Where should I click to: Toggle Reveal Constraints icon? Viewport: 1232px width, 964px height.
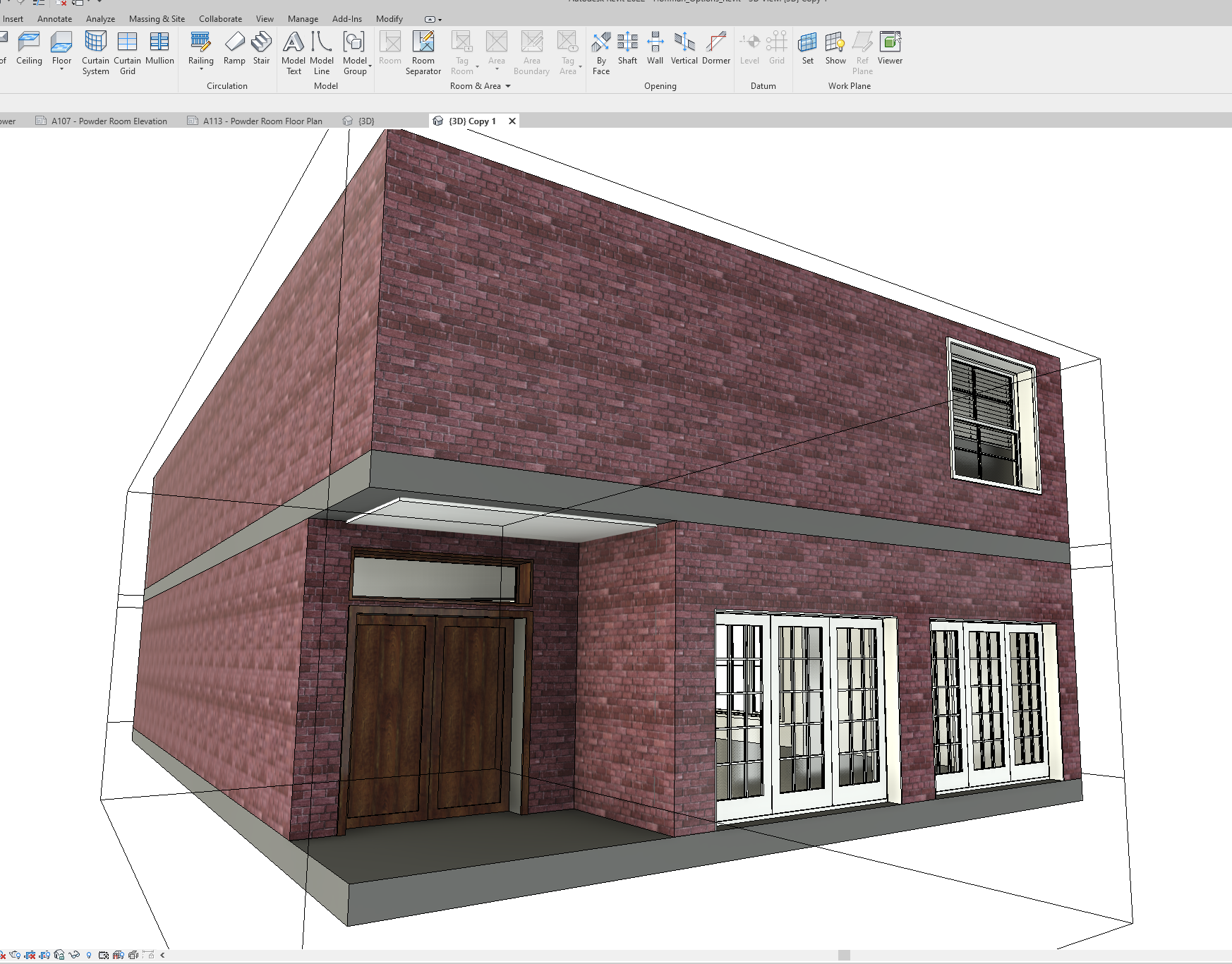[x=148, y=955]
